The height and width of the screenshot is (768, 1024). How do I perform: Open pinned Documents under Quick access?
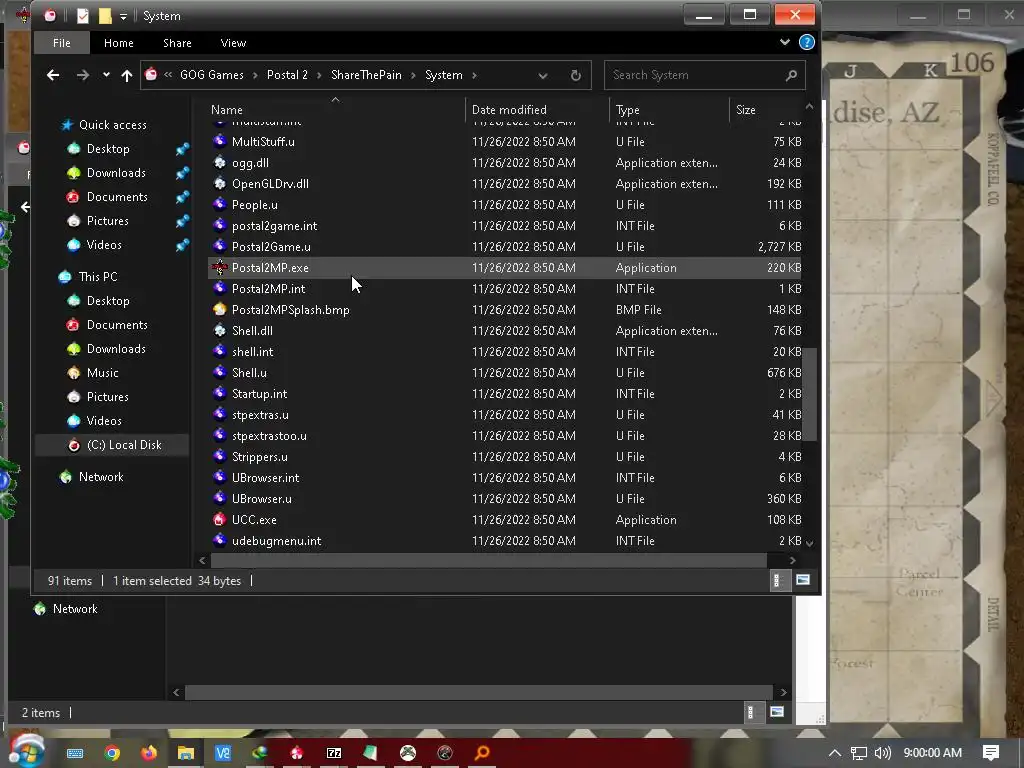click(x=117, y=197)
